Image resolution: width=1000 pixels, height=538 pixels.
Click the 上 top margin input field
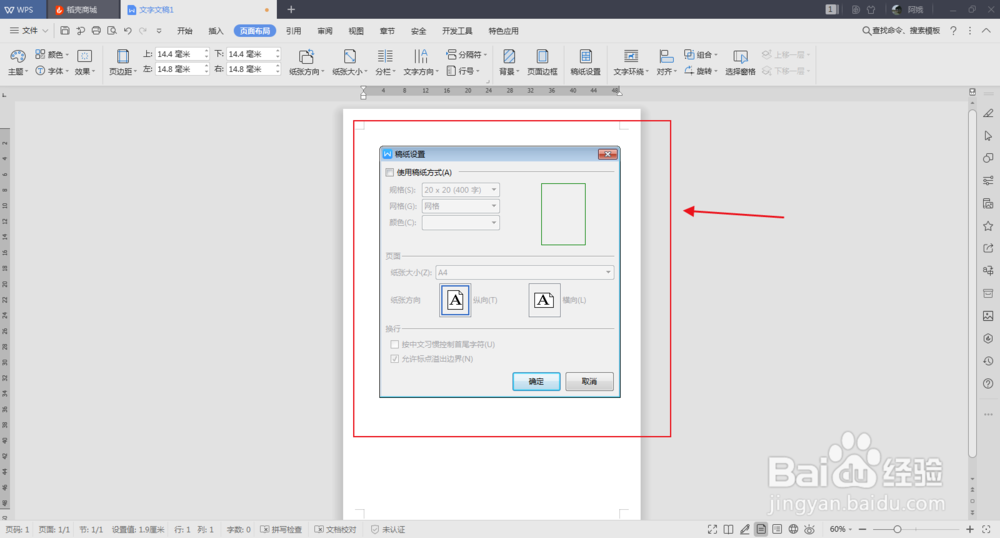tap(181, 54)
